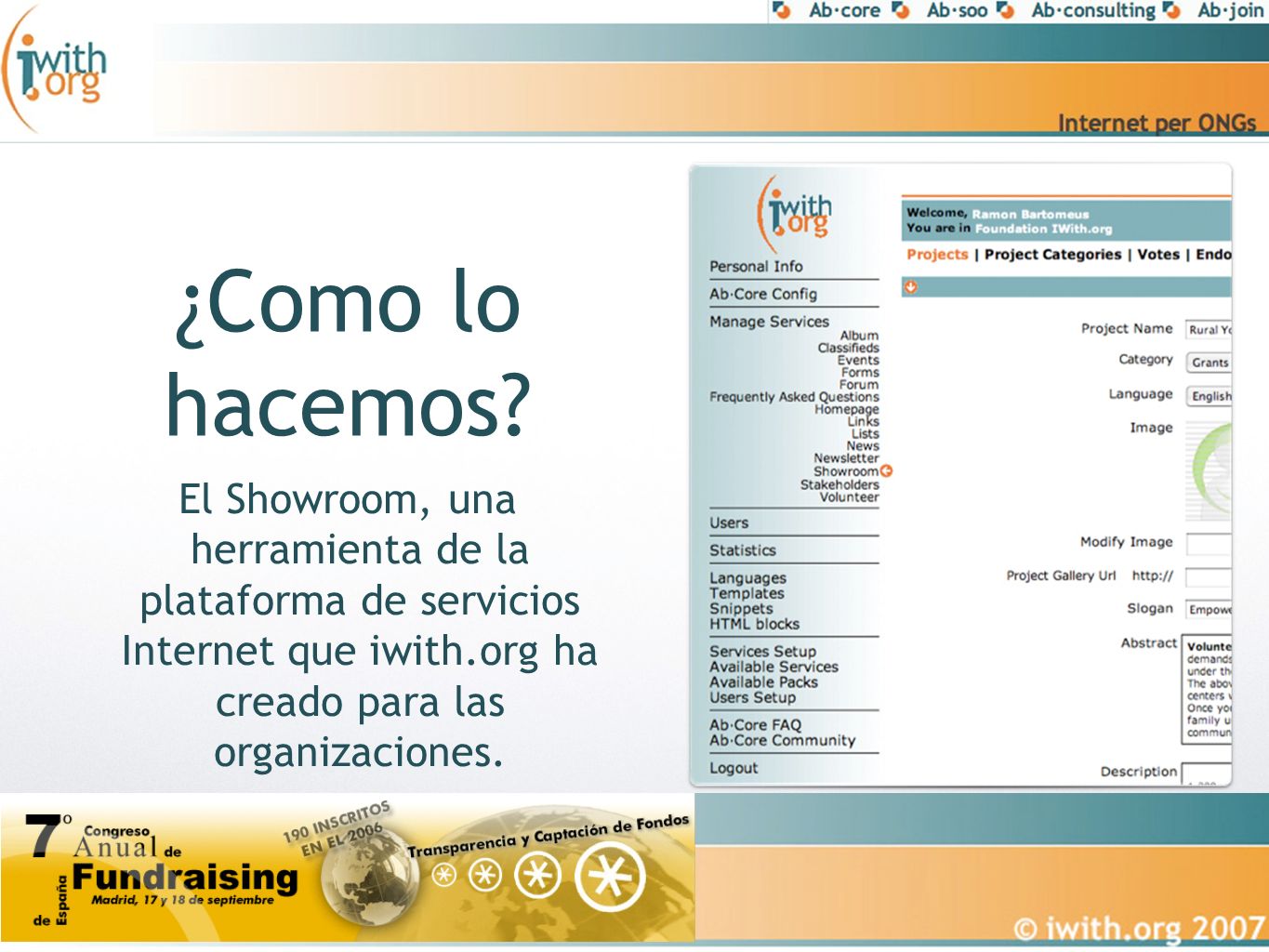Open the Ab·soo header tab
The height and width of the screenshot is (952, 1269).
[x=957, y=10]
